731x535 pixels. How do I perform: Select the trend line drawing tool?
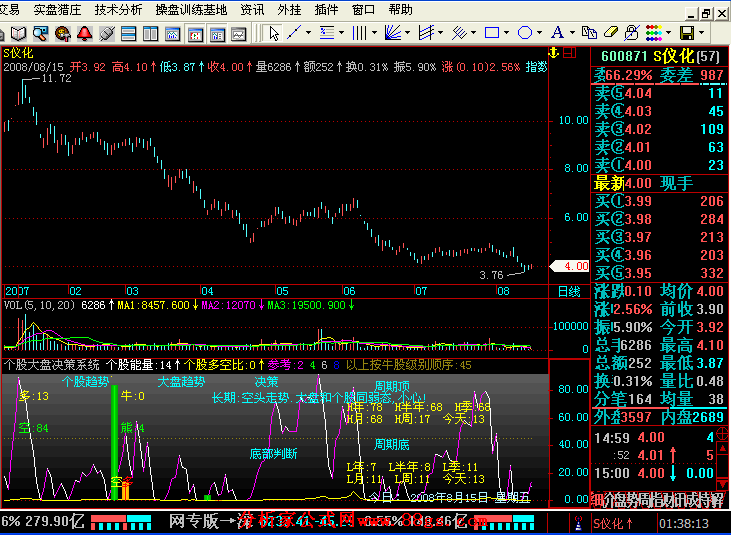click(294, 33)
